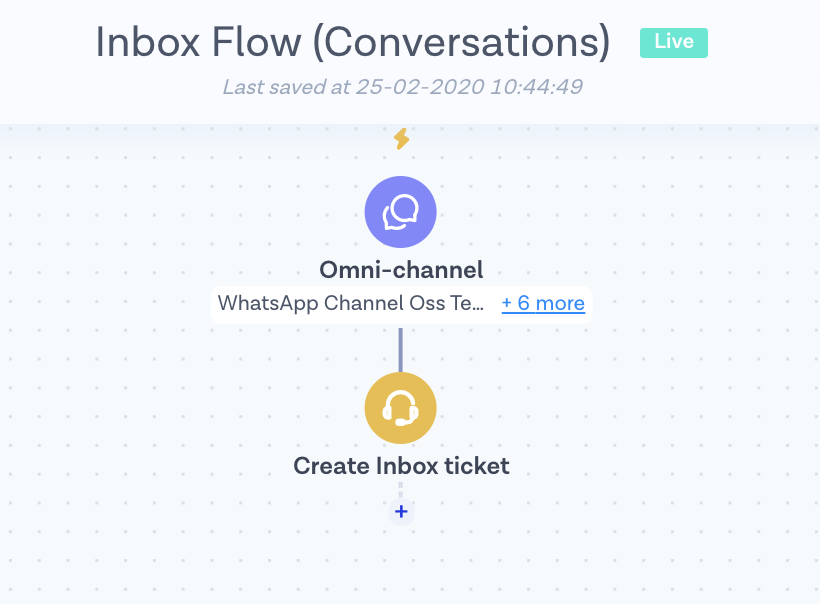Click the solid connector between the two steps

401,346
